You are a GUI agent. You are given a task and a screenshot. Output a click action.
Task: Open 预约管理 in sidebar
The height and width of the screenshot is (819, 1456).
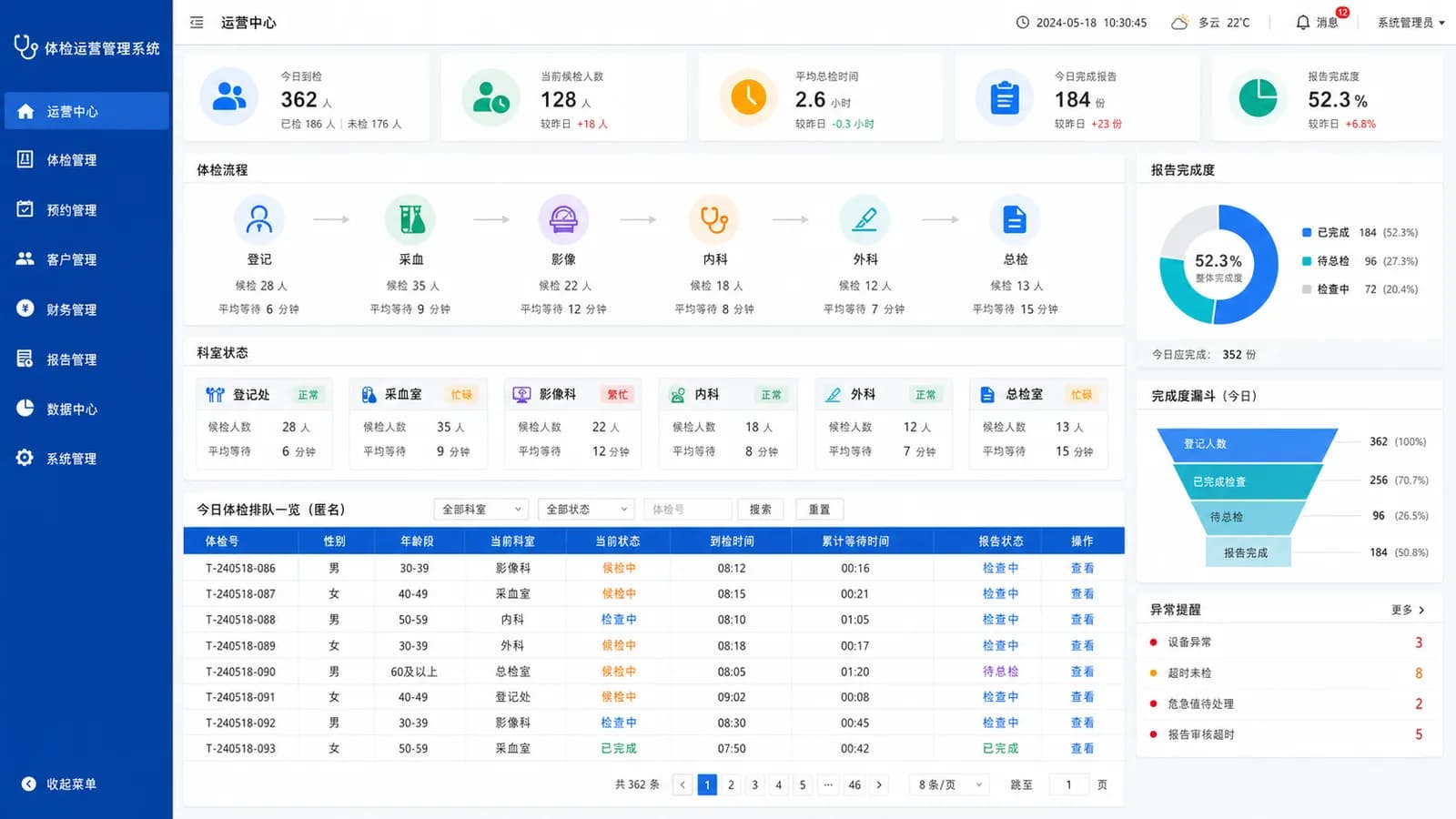[x=86, y=209]
